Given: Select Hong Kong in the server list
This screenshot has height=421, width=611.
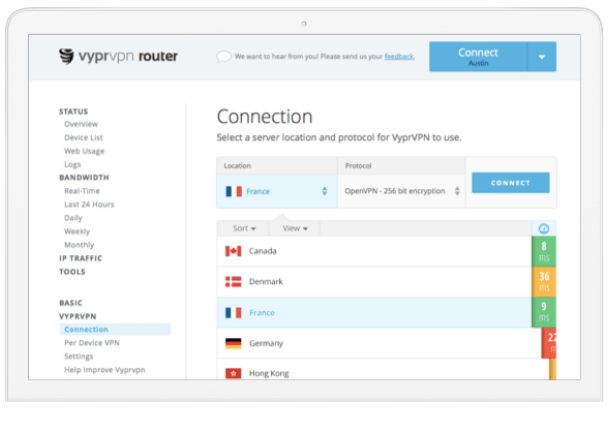Looking at the screenshot, I should [383, 370].
